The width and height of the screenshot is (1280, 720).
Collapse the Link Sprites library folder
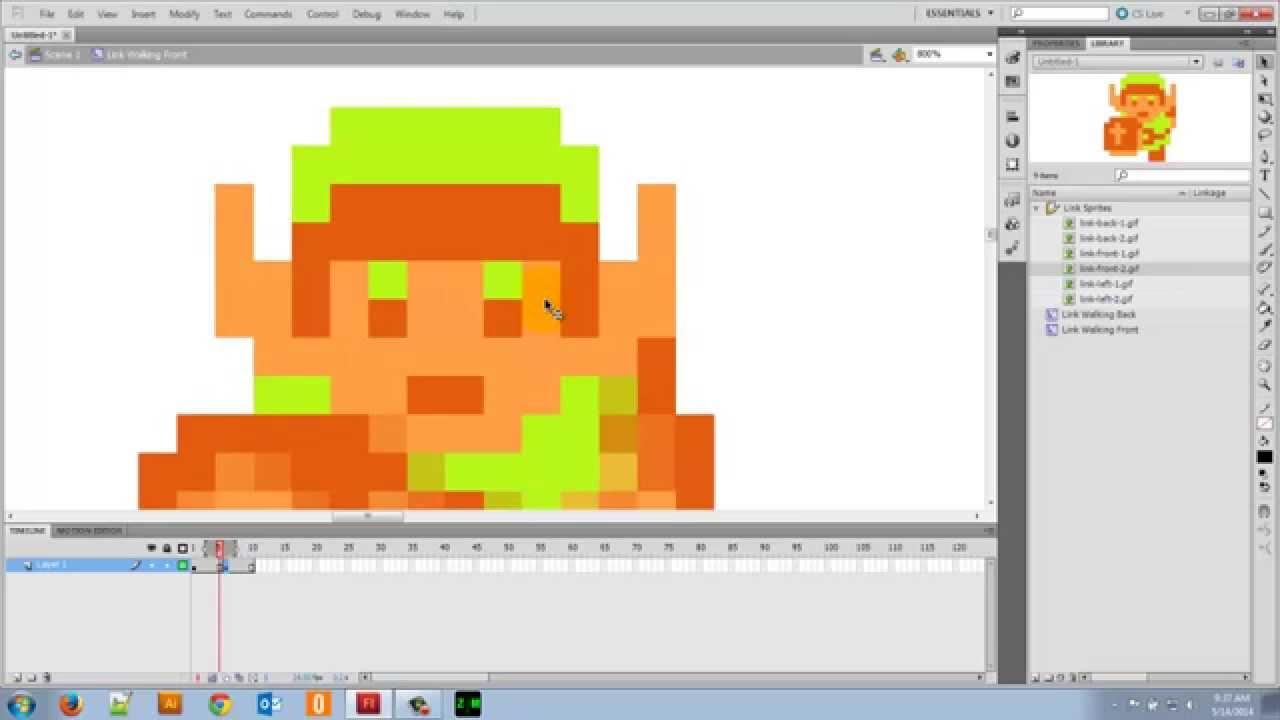(1037, 208)
